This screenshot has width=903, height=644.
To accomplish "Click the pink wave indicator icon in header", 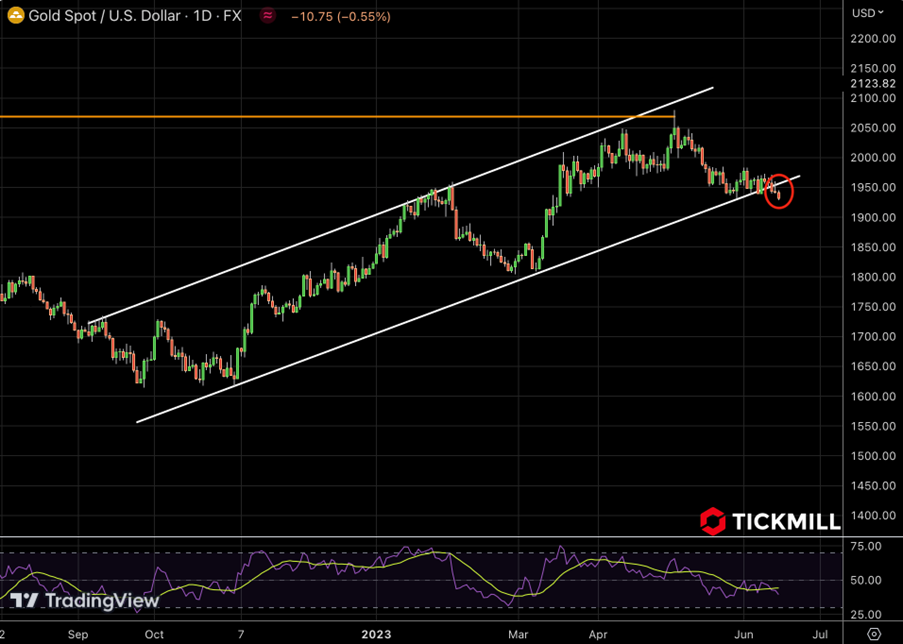I will coord(267,16).
